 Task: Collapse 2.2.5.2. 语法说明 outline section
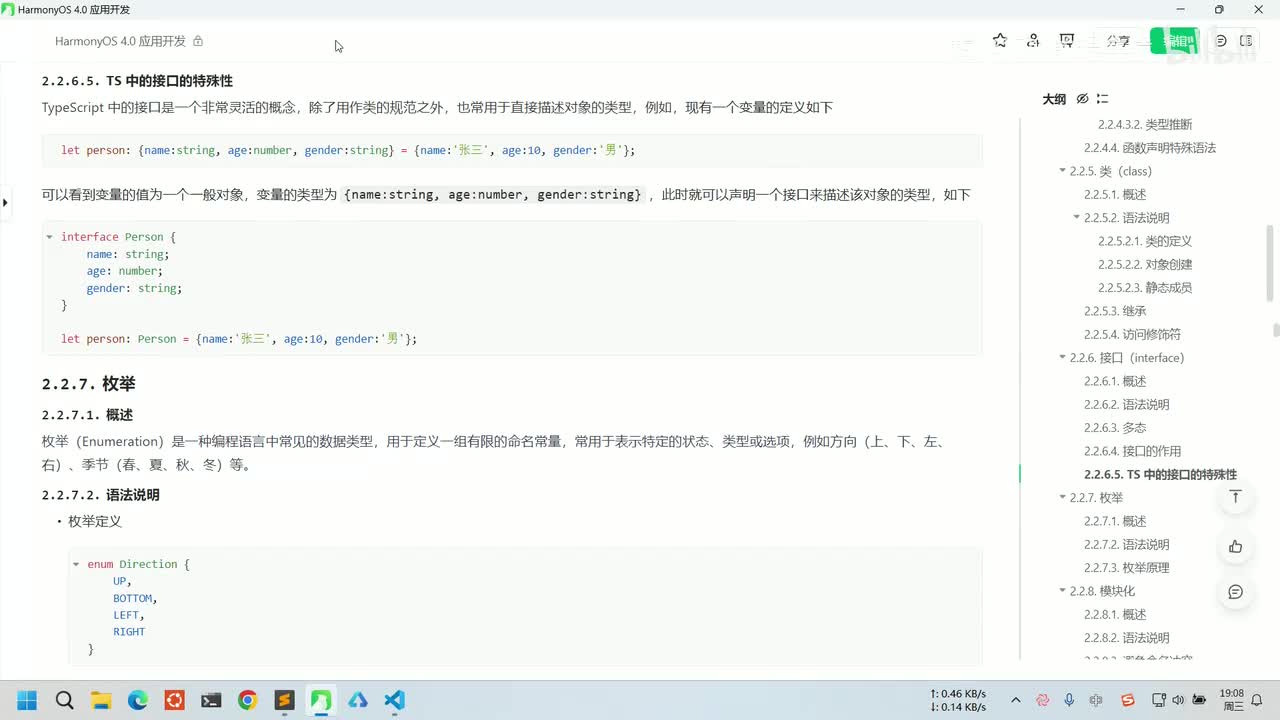[1076, 218]
